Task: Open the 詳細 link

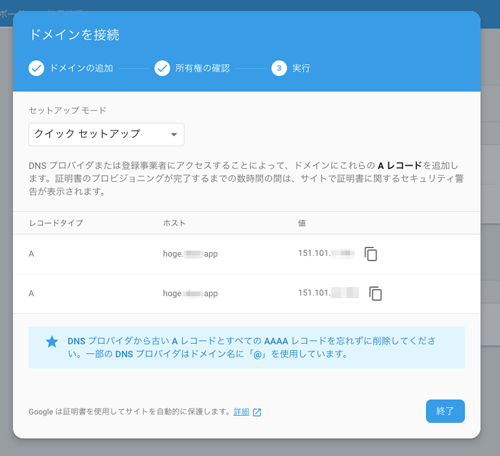Action: (241, 412)
